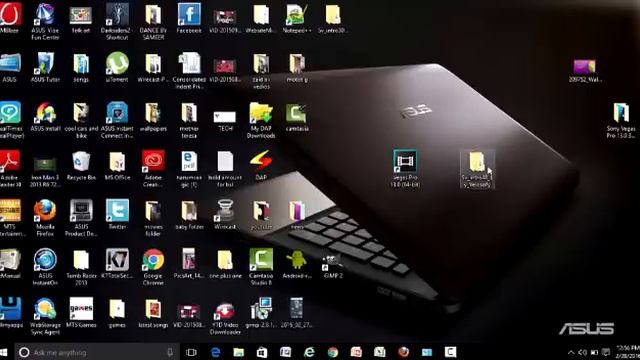The width and height of the screenshot is (640, 360).
Task: Open the WebStorage Sync Agent shortcut
Action: coord(45,316)
